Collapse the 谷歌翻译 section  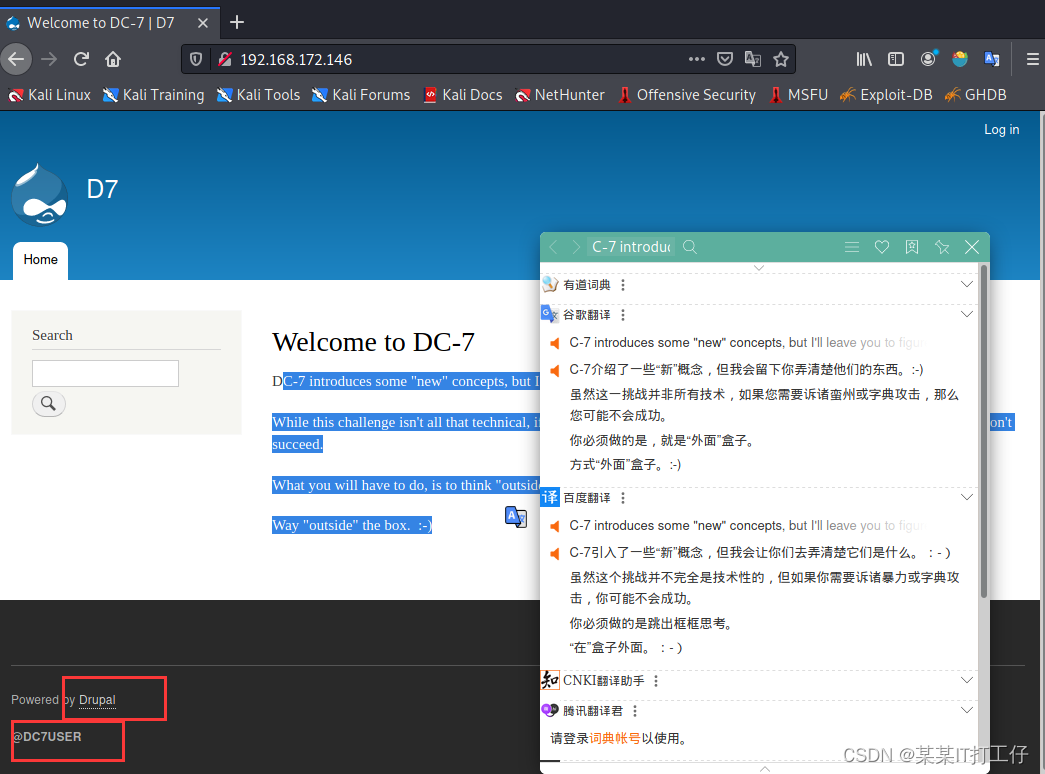[966, 315]
